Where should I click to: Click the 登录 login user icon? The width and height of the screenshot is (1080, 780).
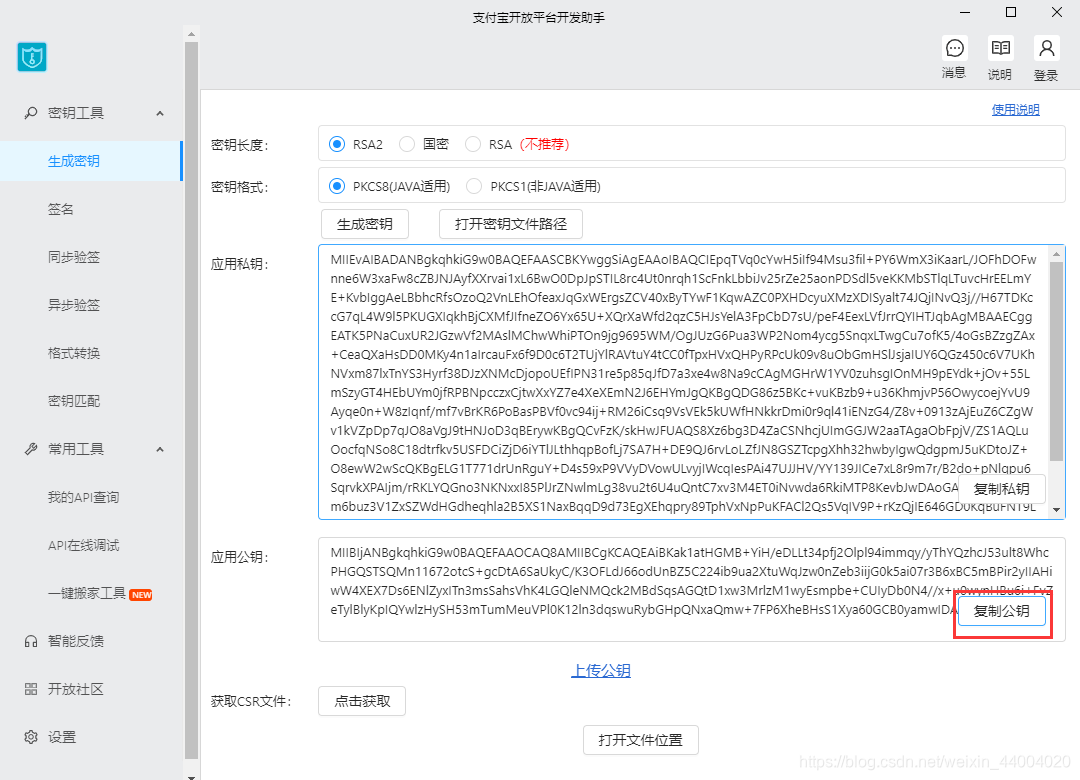(x=1046, y=48)
